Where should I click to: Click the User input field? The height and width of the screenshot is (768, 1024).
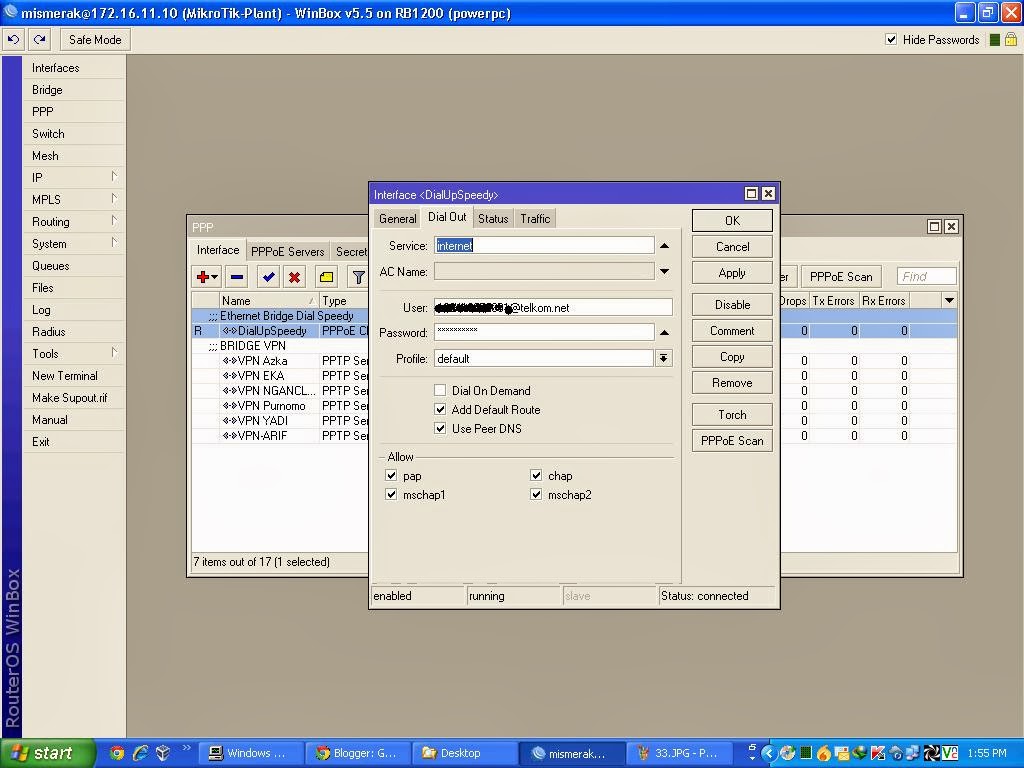pos(553,308)
